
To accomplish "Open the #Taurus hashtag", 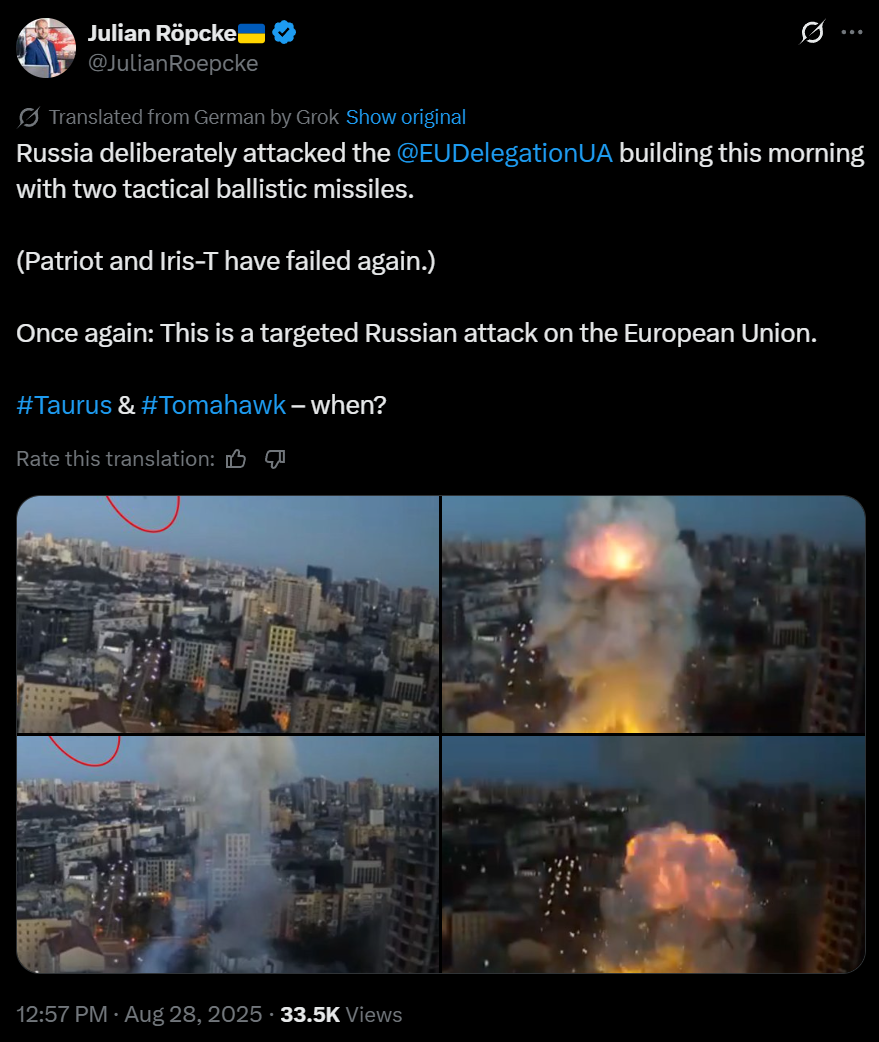I will click(64, 405).
